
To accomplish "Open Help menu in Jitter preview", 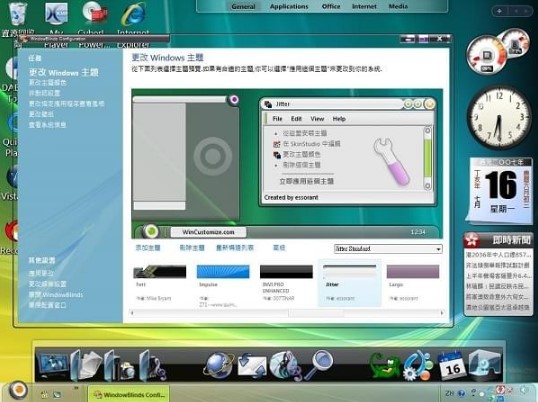I will tap(339, 119).
